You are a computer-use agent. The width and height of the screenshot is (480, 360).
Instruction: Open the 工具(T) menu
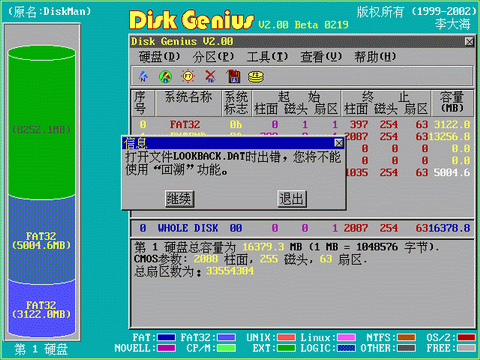point(267,57)
